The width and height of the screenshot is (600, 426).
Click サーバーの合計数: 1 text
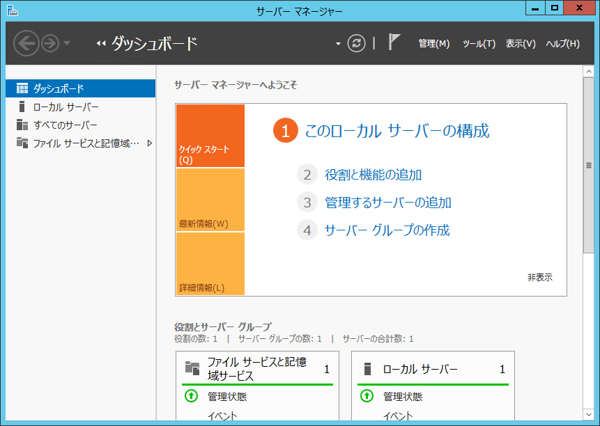point(378,339)
